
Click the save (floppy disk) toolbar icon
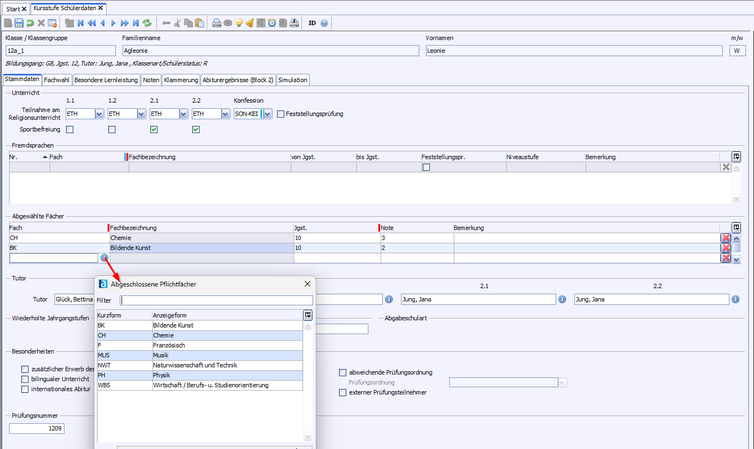pos(19,22)
